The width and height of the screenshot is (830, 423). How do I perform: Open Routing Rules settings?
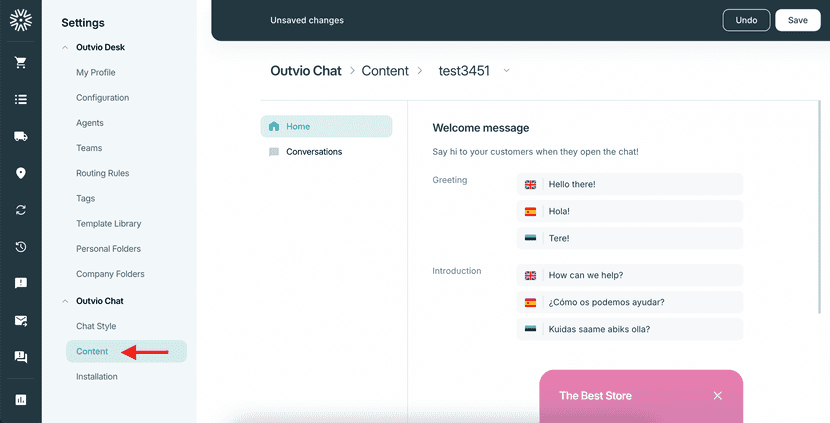pyautogui.click(x=103, y=173)
